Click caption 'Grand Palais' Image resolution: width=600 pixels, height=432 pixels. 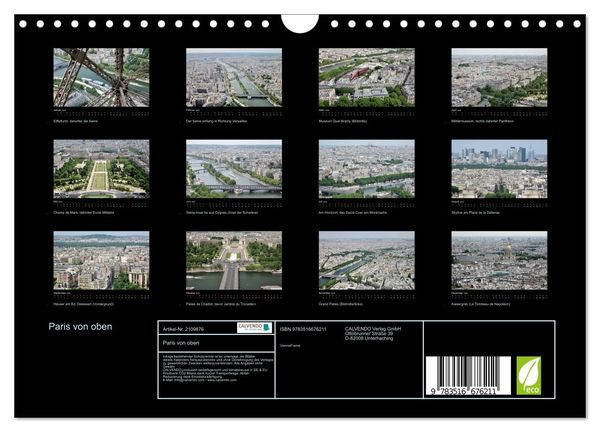pos(341,304)
